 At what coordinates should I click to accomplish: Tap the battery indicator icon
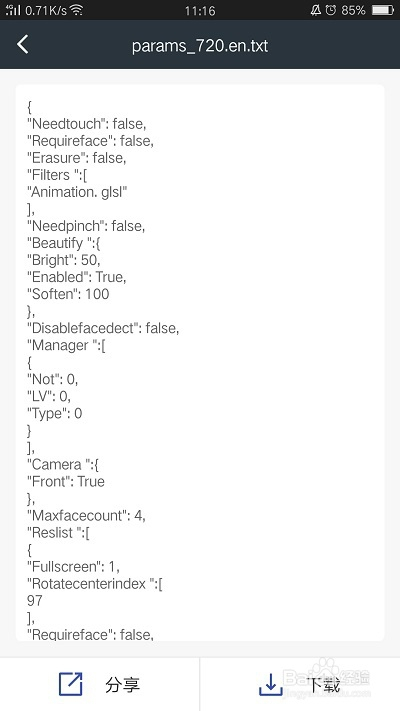(382, 10)
